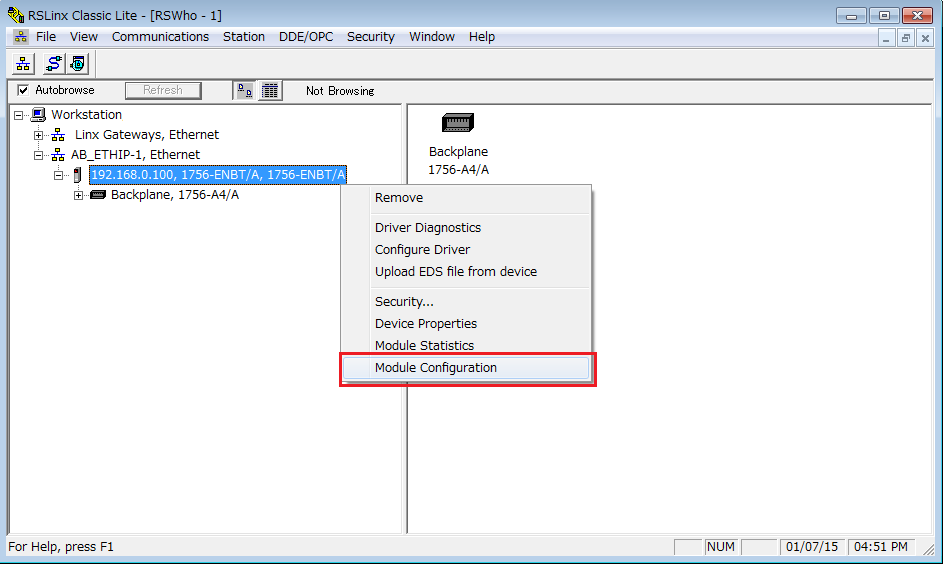The height and width of the screenshot is (564, 943).
Task: Select the 192.168.0.100 1756-ENBT/A tree item
Action: 218,175
